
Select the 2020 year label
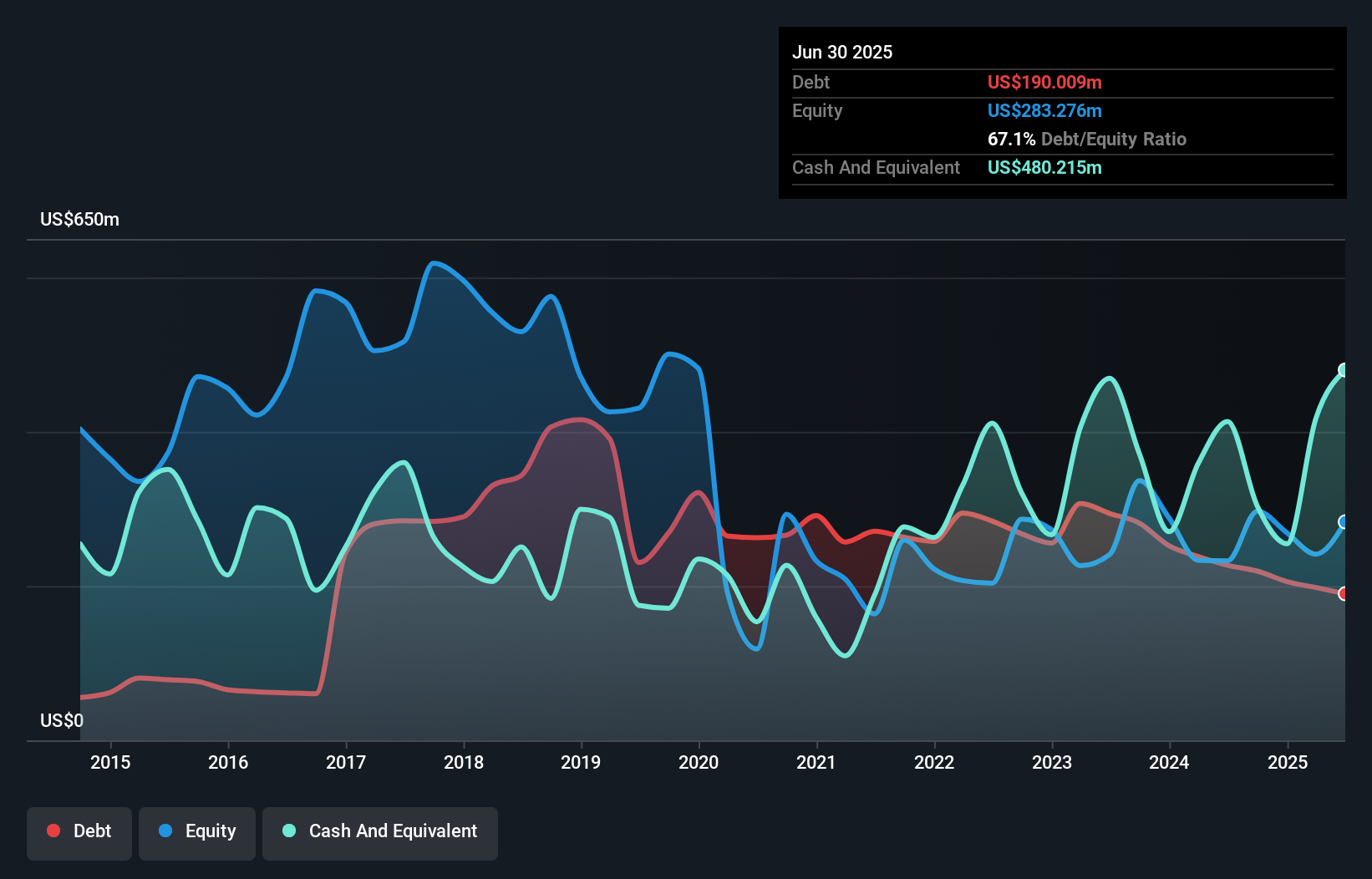(x=699, y=762)
